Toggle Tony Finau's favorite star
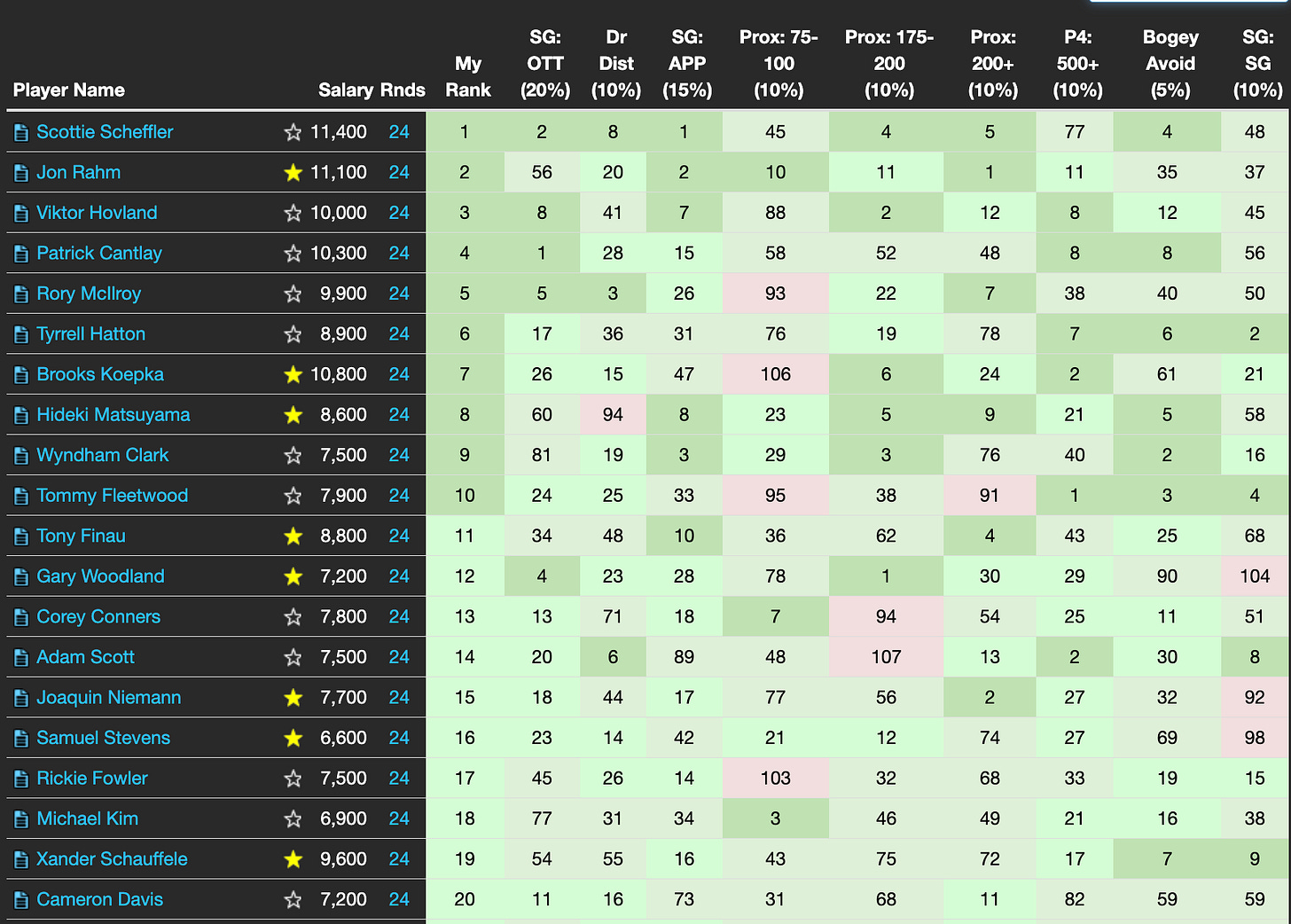1291x924 pixels. [293, 536]
